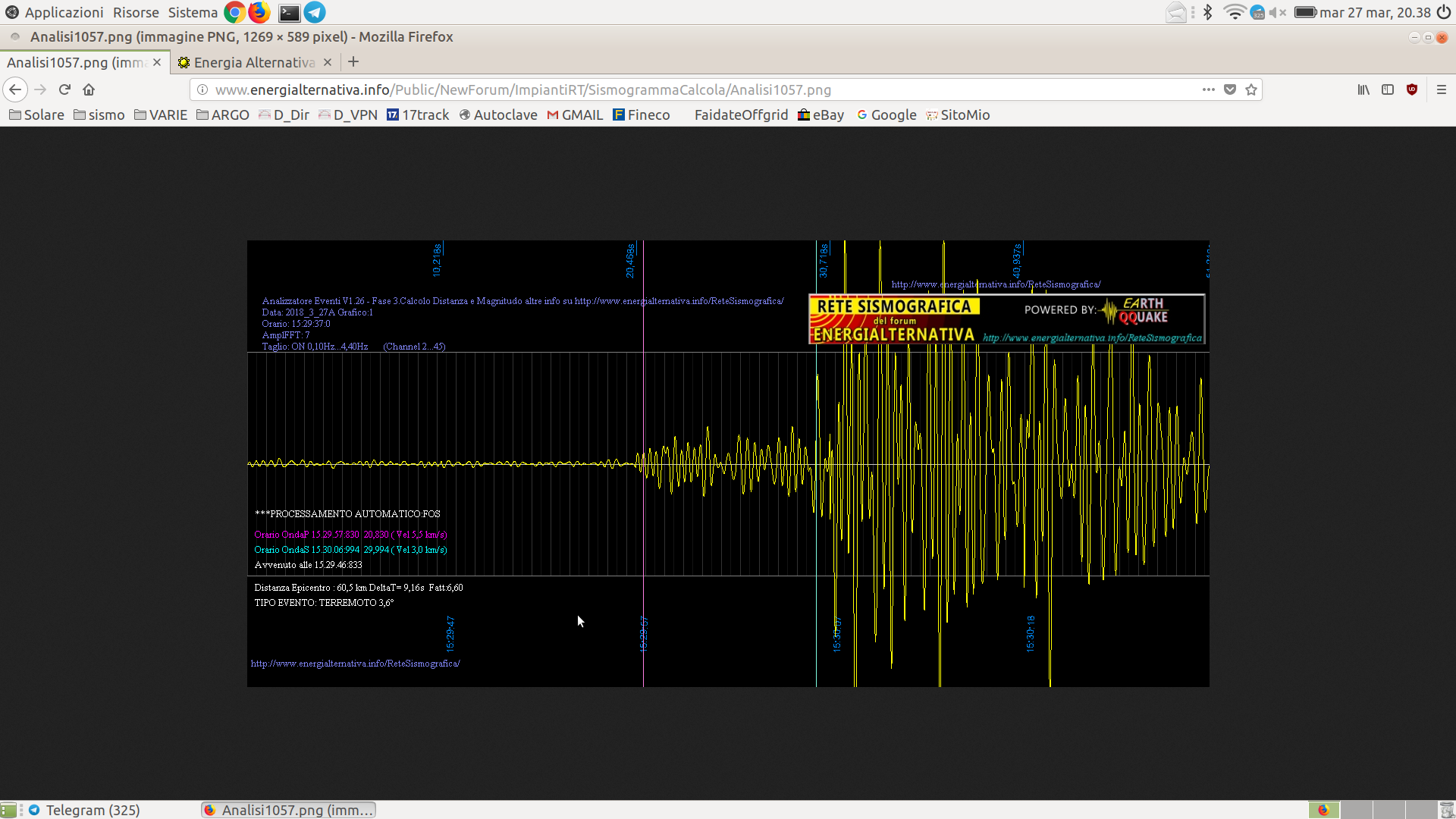Open the Library view button
Screen dimensions: 1456x819
pyautogui.click(x=1363, y=89)
